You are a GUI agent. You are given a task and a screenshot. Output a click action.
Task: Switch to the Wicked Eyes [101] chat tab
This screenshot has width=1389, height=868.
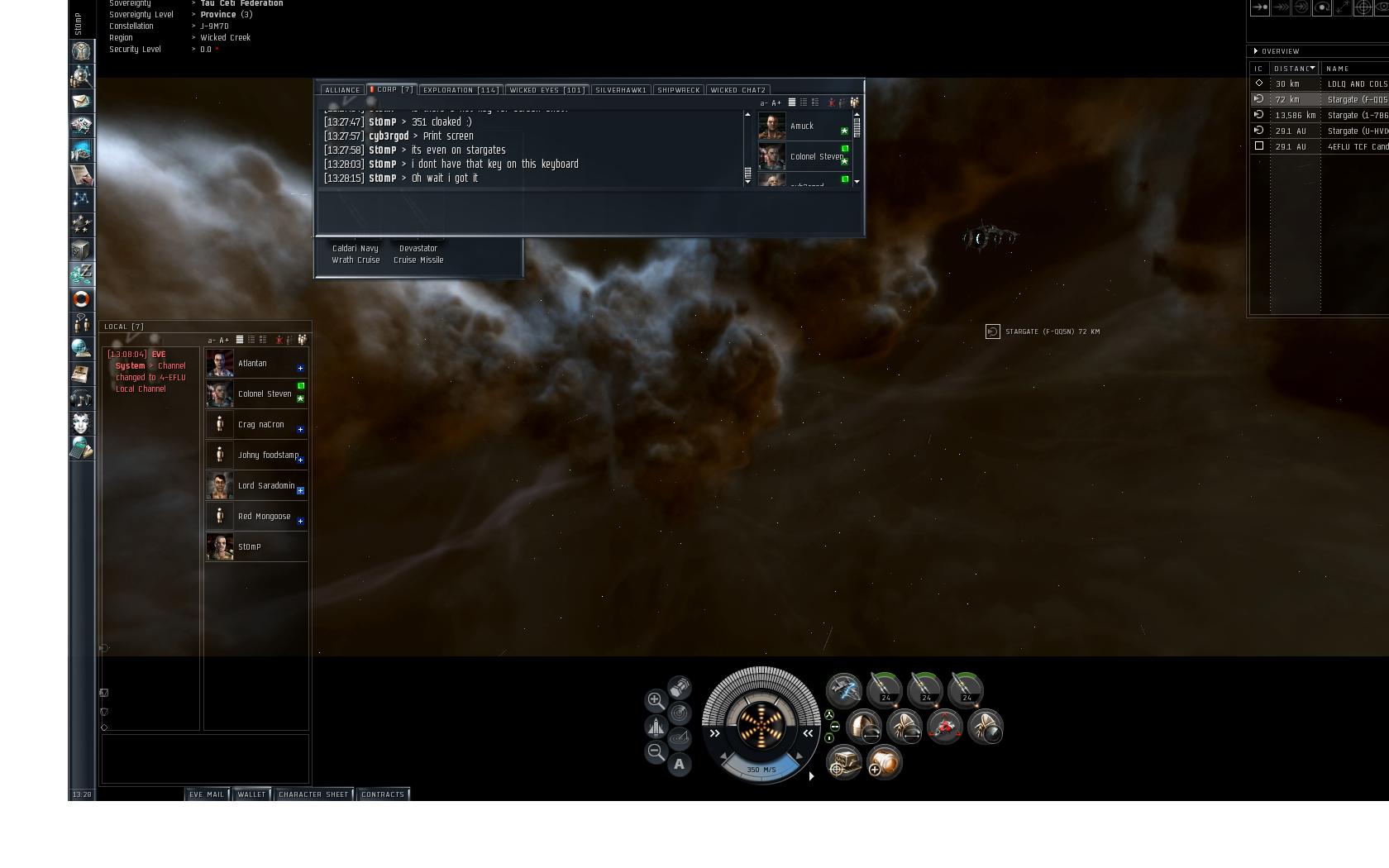point(547,90)
